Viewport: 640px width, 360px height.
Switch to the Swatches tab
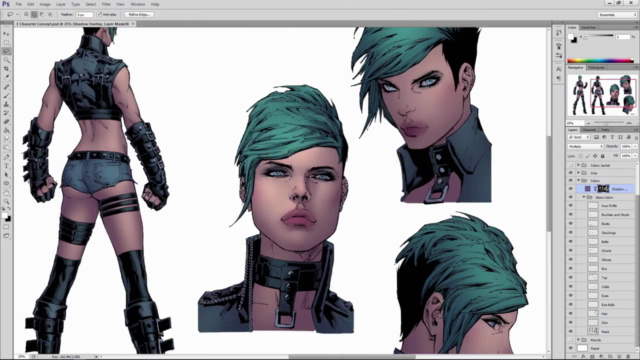[588, 27]
